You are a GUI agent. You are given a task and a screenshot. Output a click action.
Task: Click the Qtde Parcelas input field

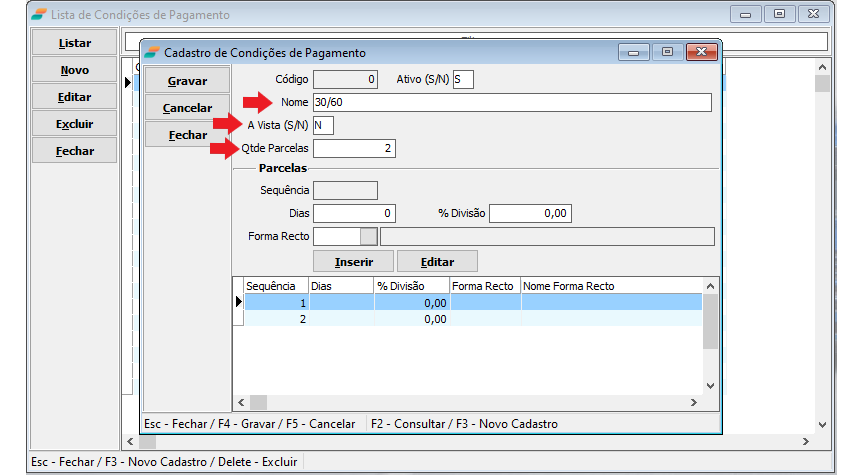354,148
